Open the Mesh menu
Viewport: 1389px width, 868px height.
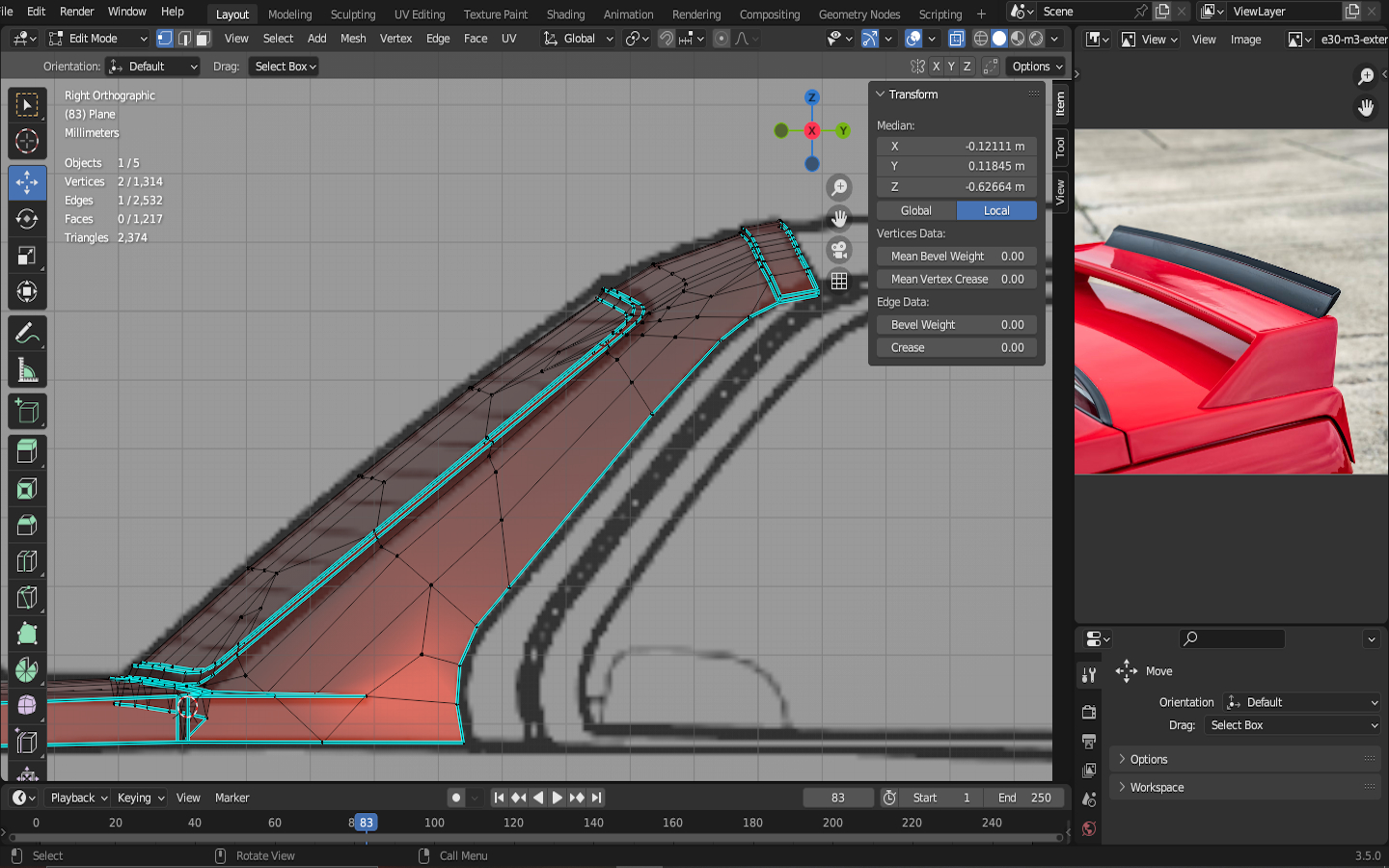pyautogui.click(x=353, y=39)
